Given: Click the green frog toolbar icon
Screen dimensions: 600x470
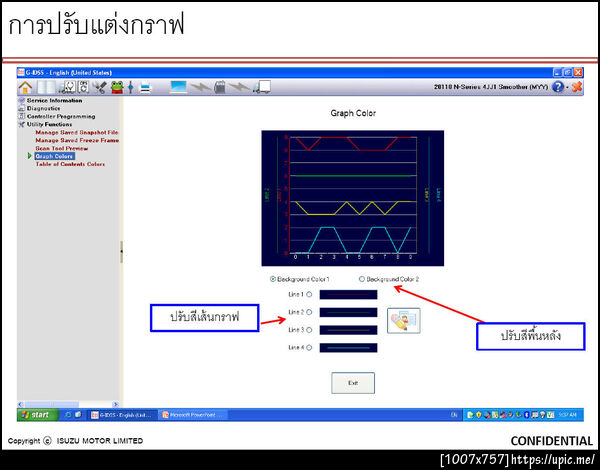Looking at the screenshot, I should [117, 88].
